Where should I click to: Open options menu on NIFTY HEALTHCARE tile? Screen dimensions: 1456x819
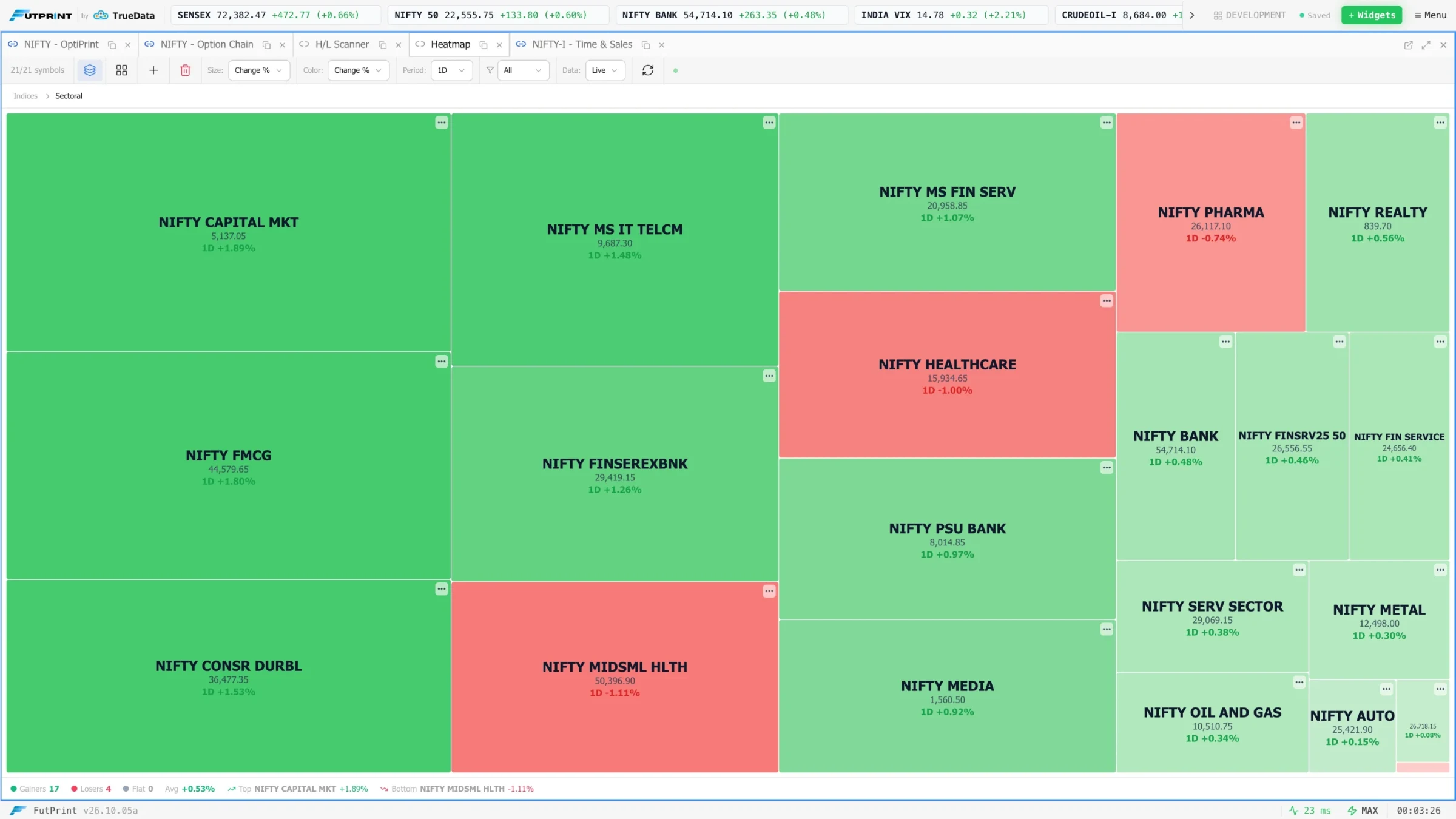click(x=1107, y=301)
